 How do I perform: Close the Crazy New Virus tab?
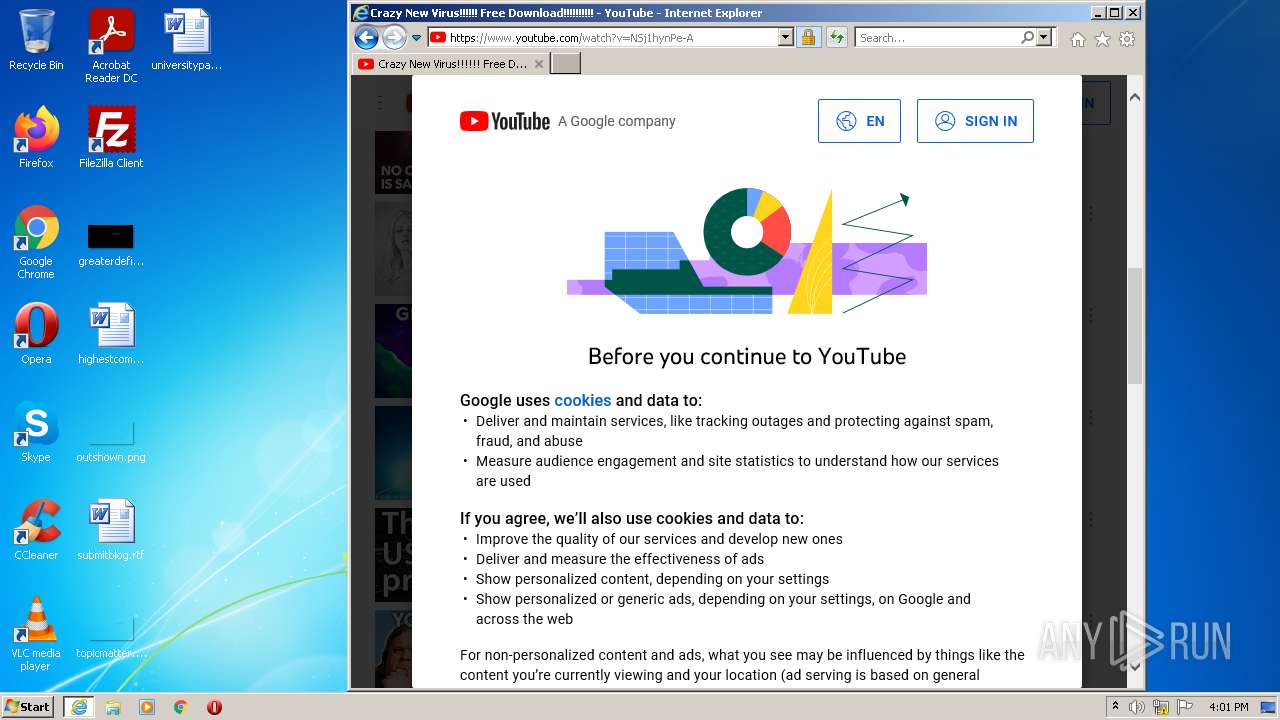(x=539, y=64)
